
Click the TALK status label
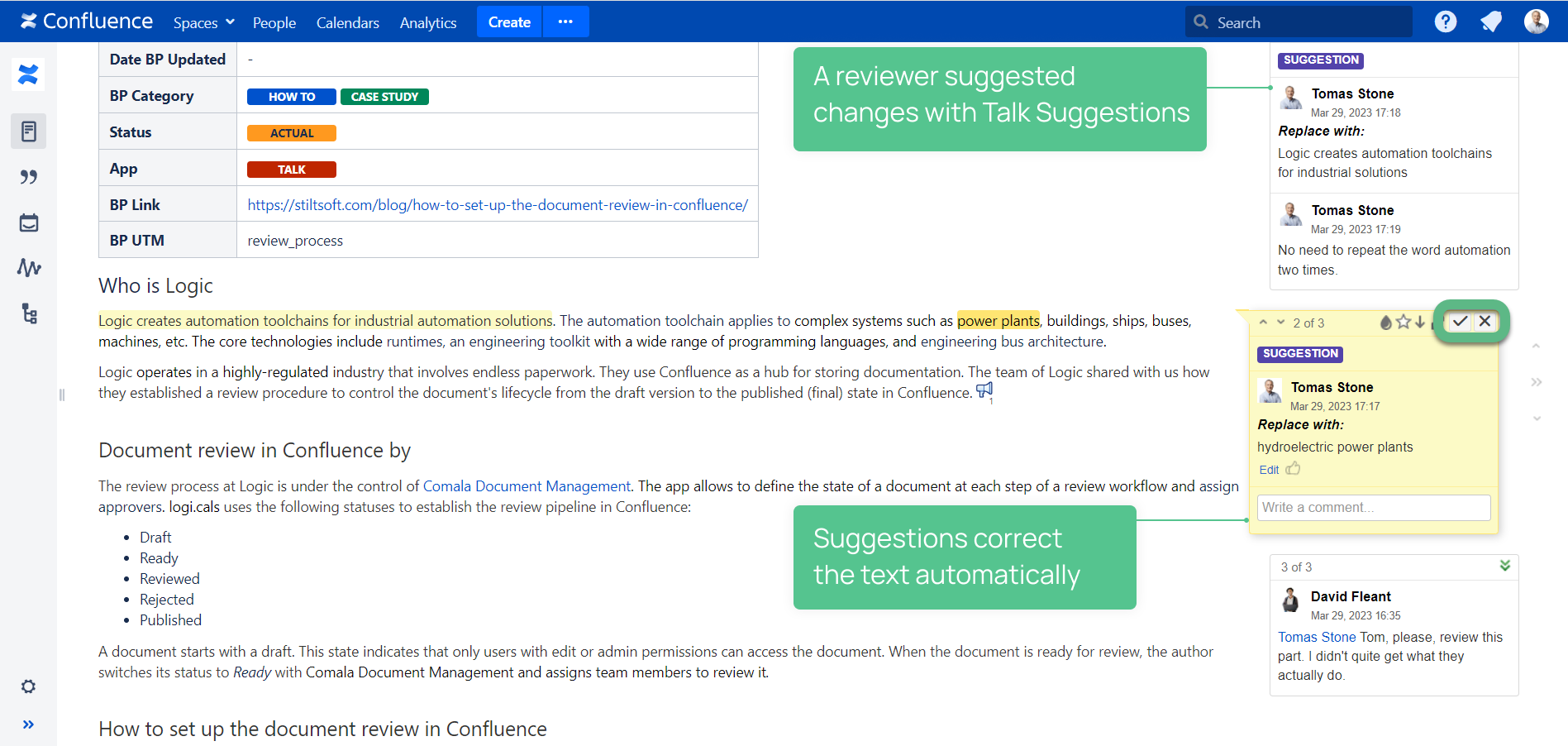coord(292,170)
